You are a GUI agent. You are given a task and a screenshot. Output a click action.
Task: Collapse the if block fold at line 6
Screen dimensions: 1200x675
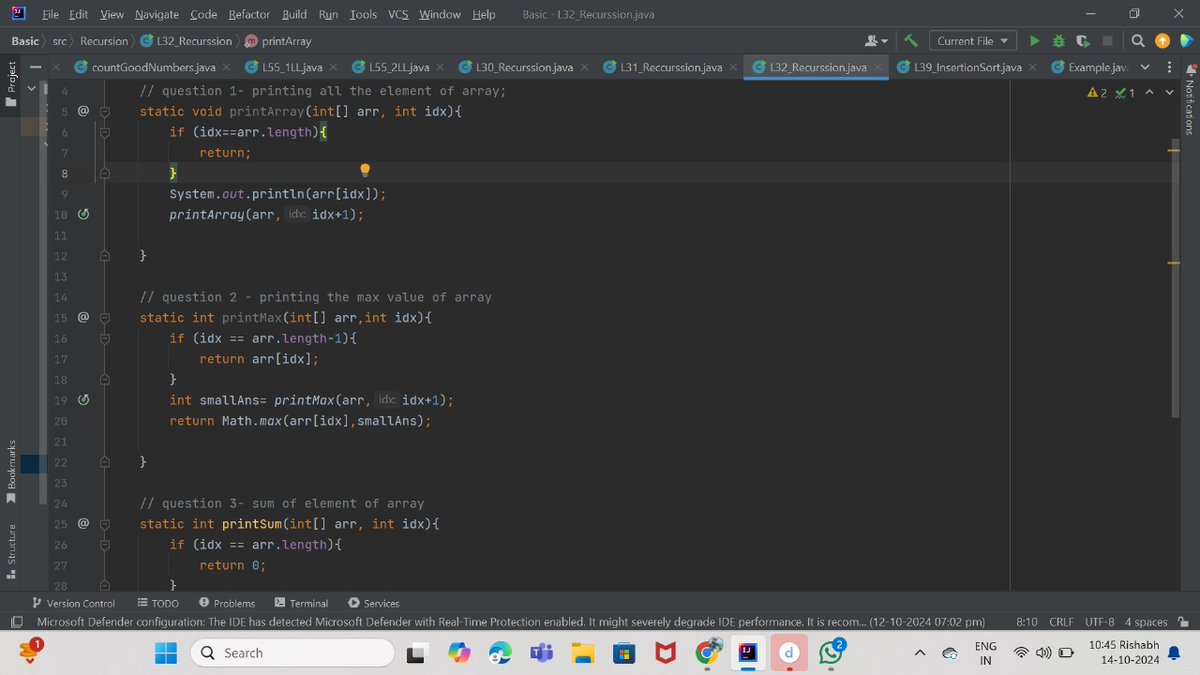(105, 133)
